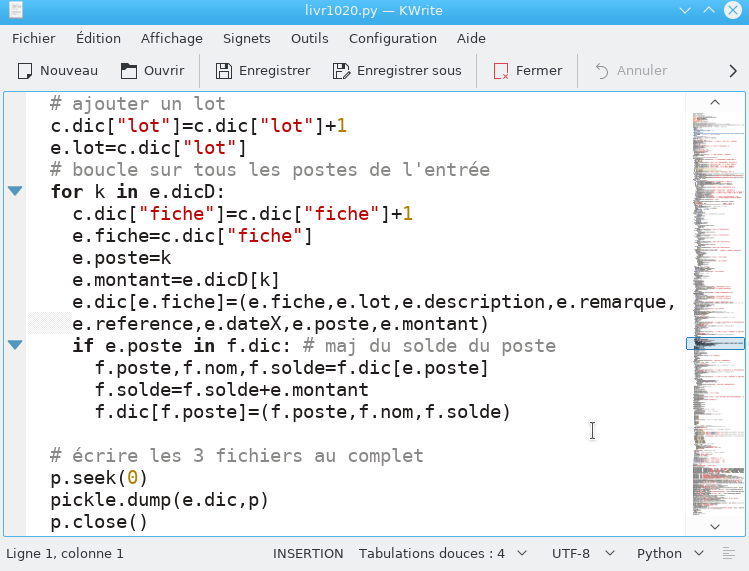Viewport: 749px width, 571px height.
Task: Click the KWrite document icon in the title bar
Action: (x=16, y=10)
